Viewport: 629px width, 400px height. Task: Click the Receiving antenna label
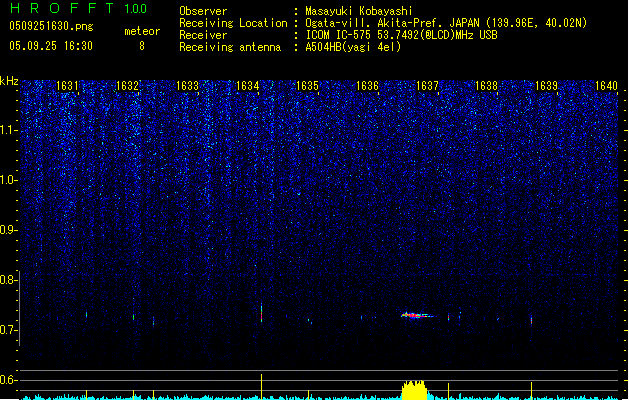tap(230, 47)
